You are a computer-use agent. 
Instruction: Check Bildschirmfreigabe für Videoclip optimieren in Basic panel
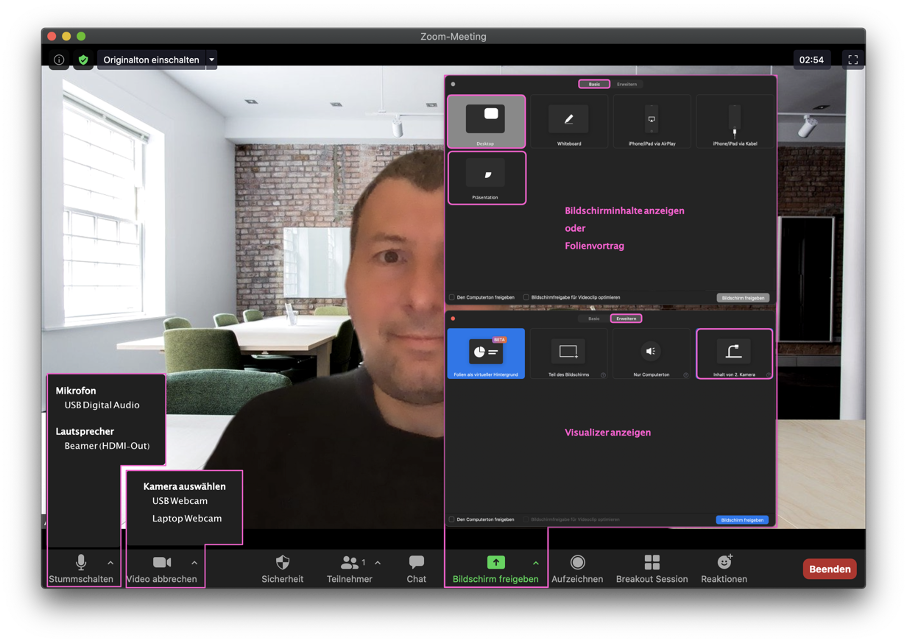pyautogui.click(x=526, y=297)
